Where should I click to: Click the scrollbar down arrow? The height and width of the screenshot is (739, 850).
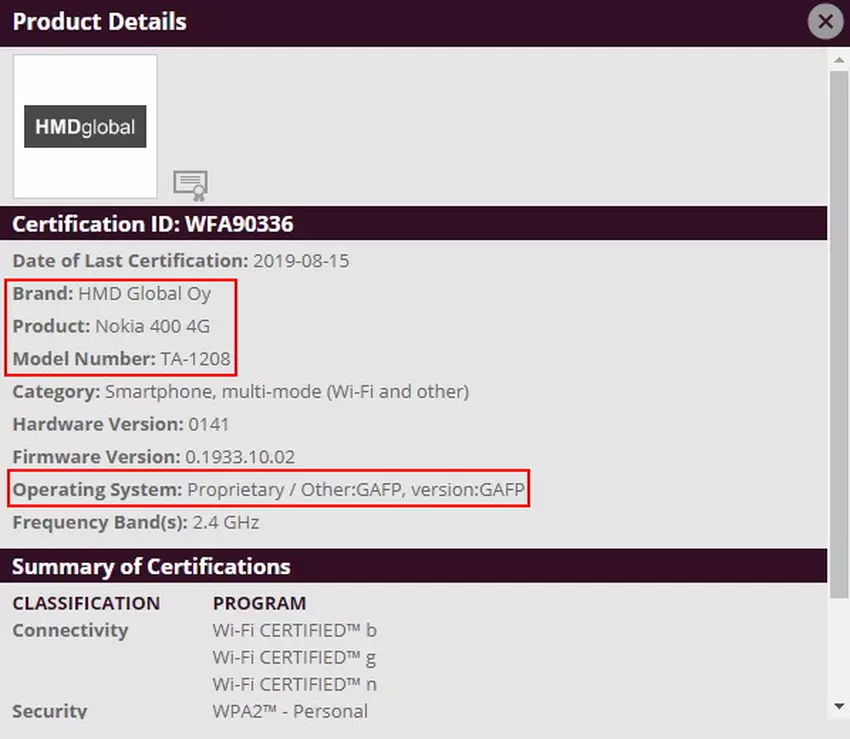(x=839, y=707)
